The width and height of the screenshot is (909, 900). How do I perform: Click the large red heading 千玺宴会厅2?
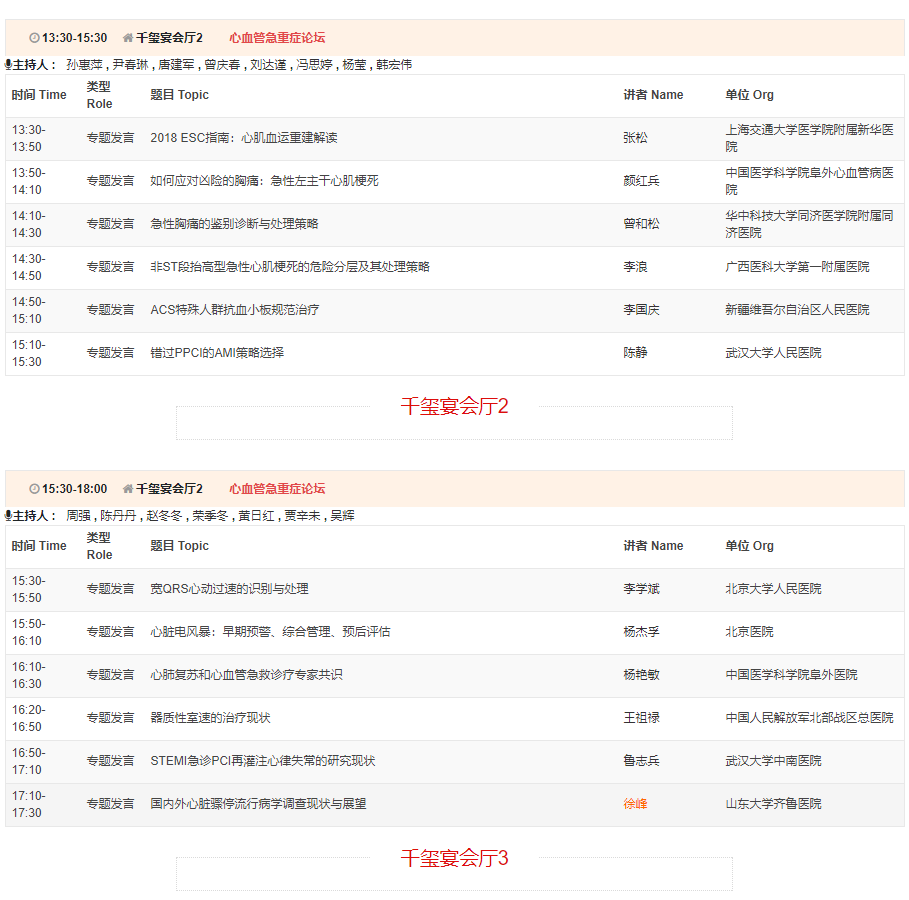click(454, 406)
